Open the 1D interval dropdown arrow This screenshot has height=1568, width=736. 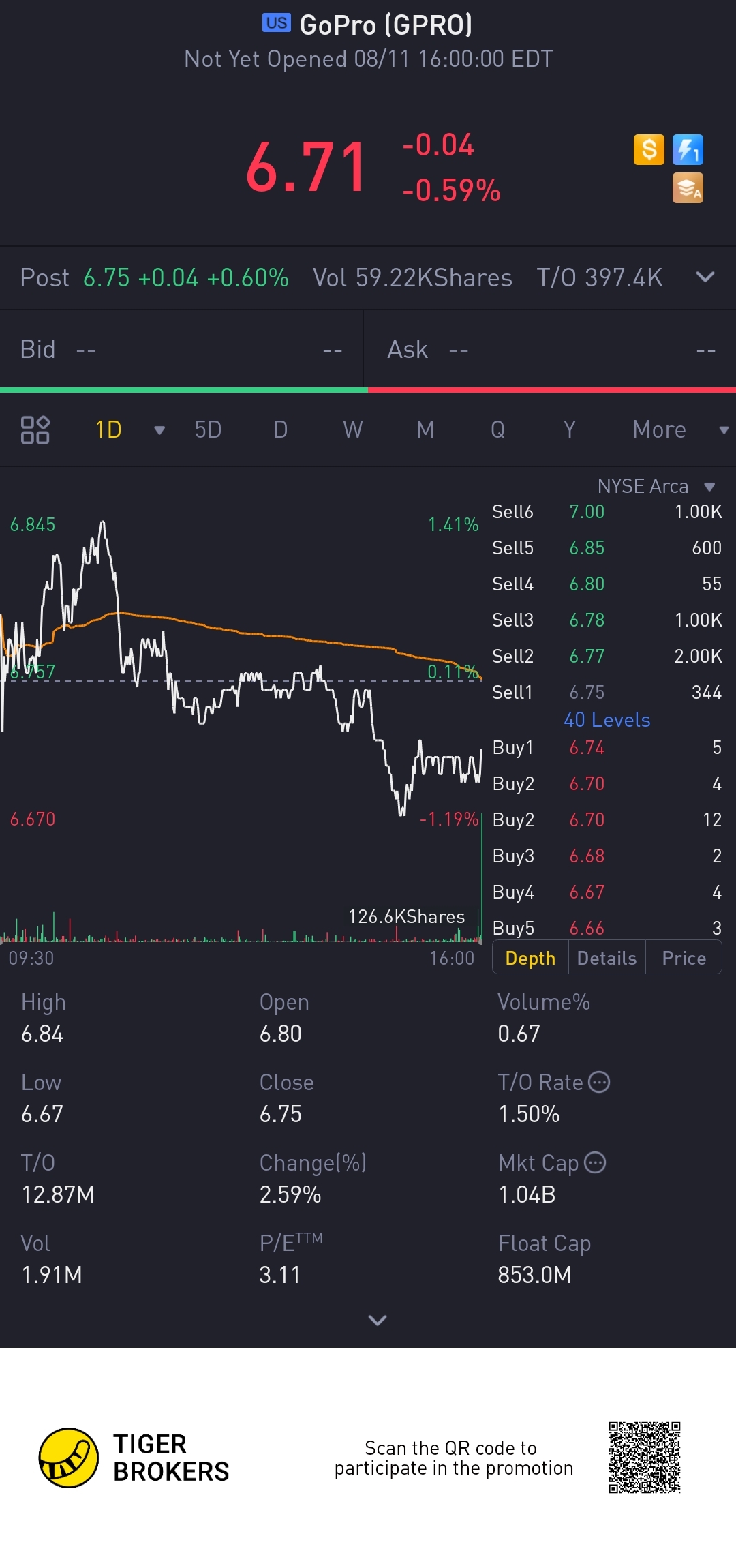[159, 430]
